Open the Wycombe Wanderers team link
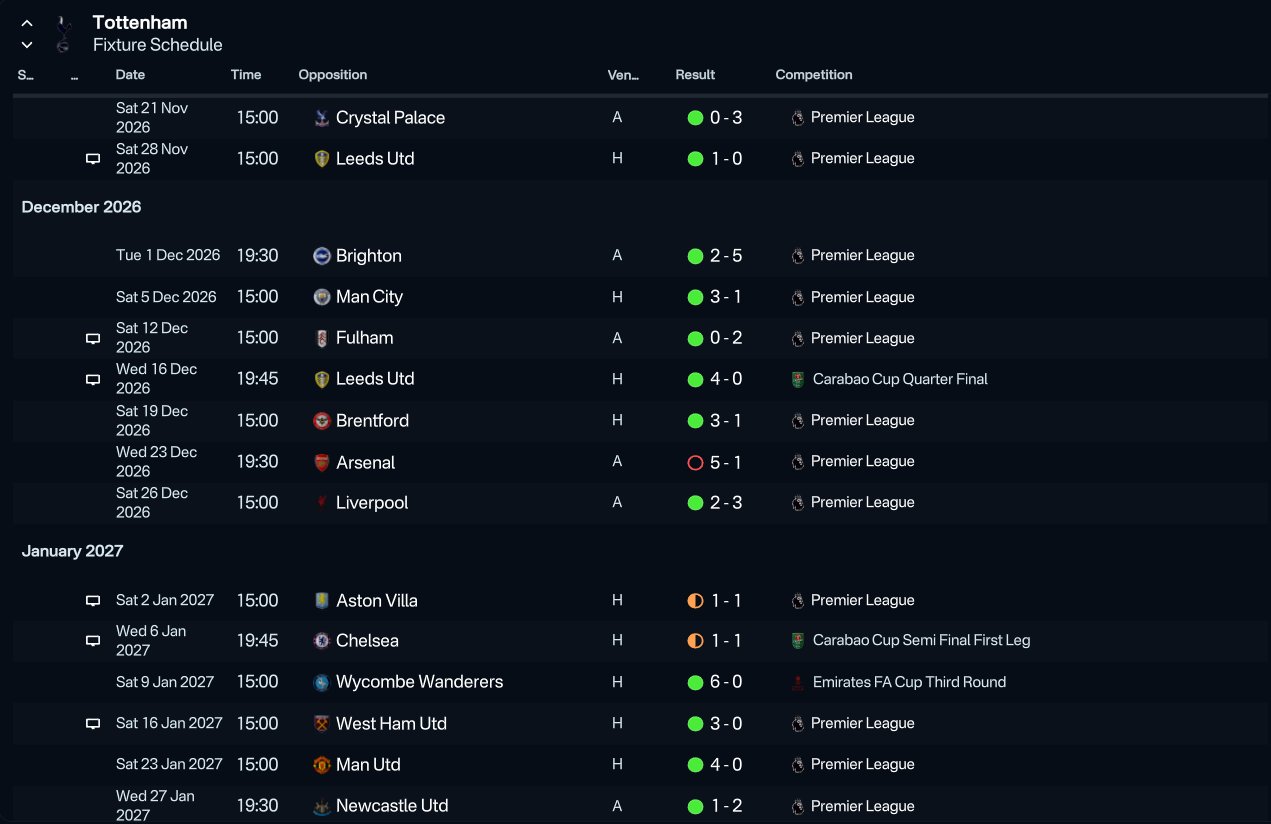The width and height of the screenshot is (1271, 824). coord(419,682)
